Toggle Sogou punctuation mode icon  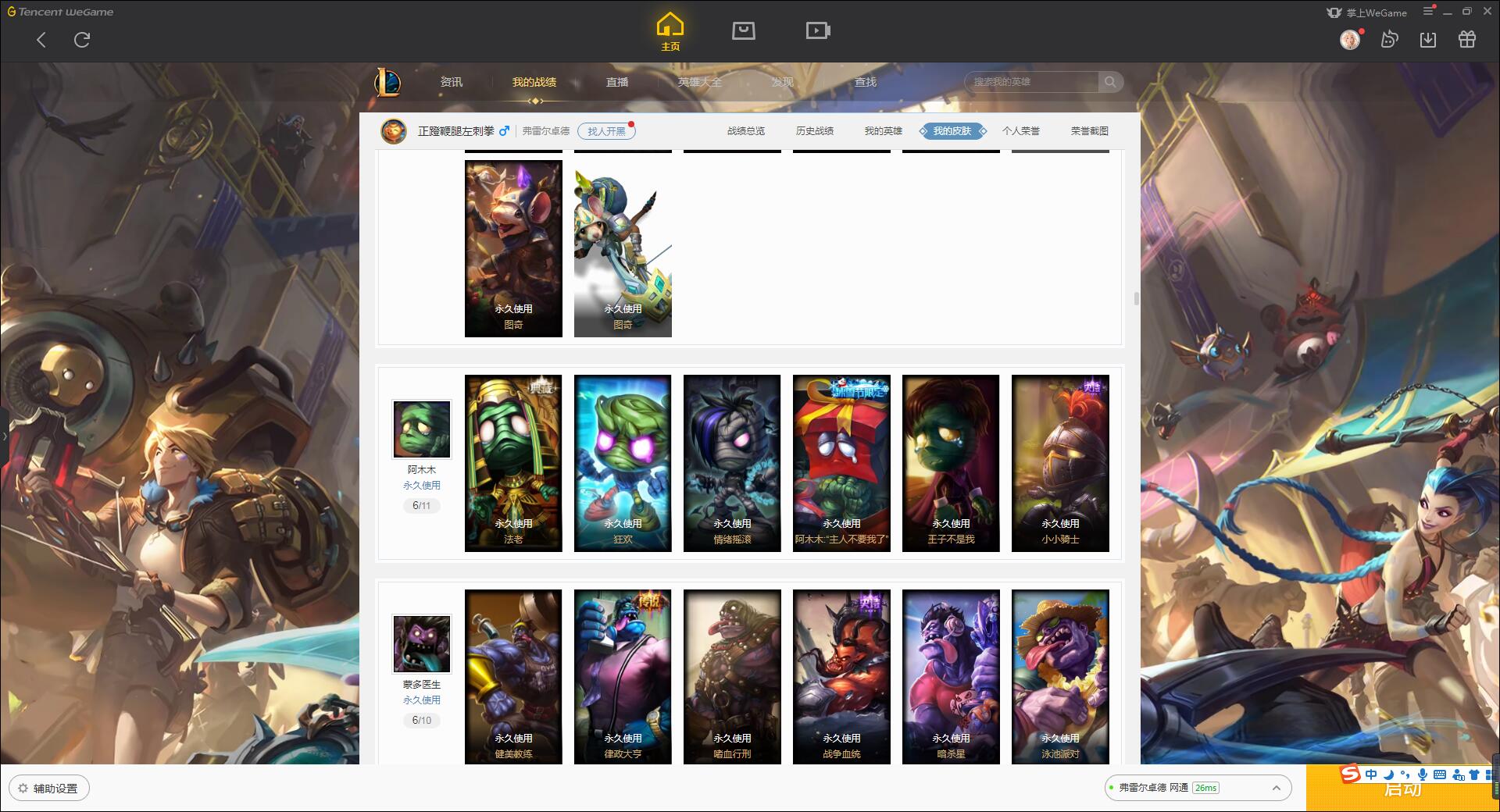pos(1405,775)
